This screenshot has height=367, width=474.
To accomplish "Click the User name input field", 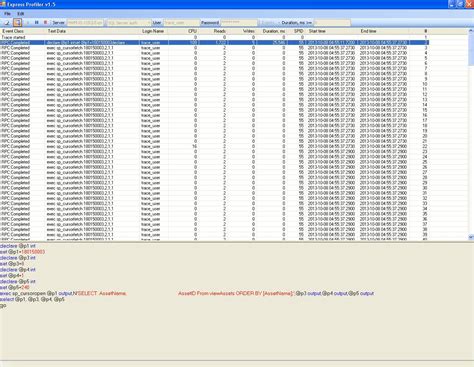I will click(182, 23).
